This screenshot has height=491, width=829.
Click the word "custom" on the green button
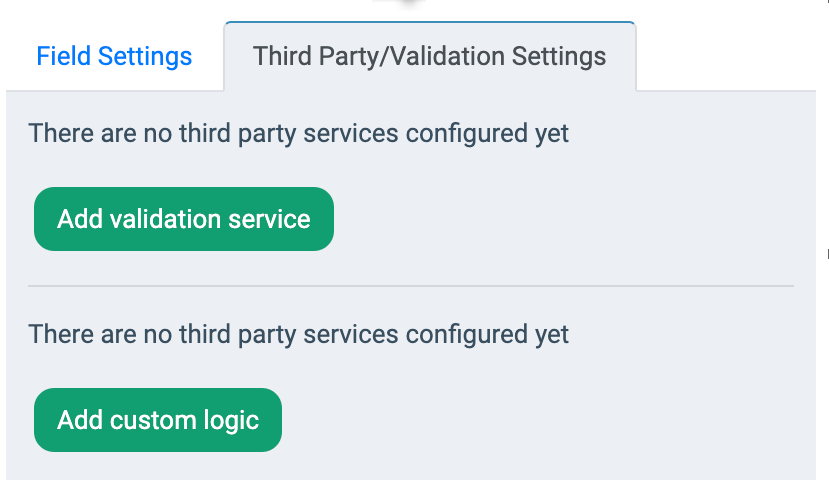click(x=149, y=420)
